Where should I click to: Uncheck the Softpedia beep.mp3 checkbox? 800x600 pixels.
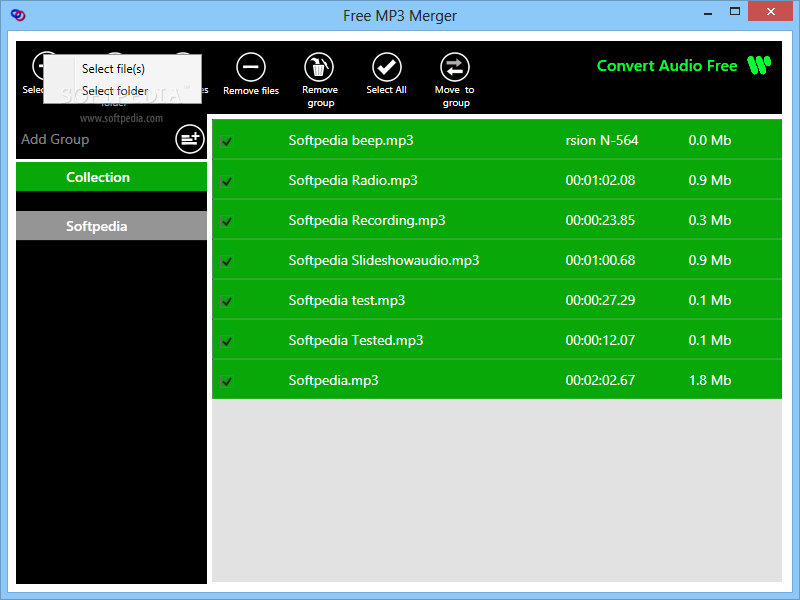[x=227, y=141]
